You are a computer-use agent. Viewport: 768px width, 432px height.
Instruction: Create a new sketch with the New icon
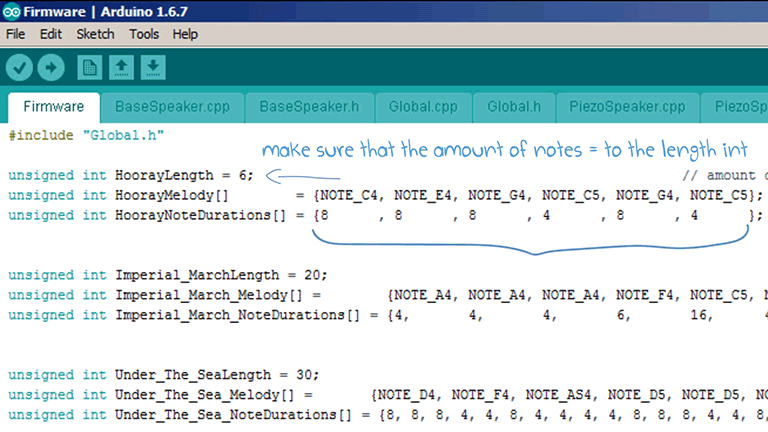tap(90, 68)
